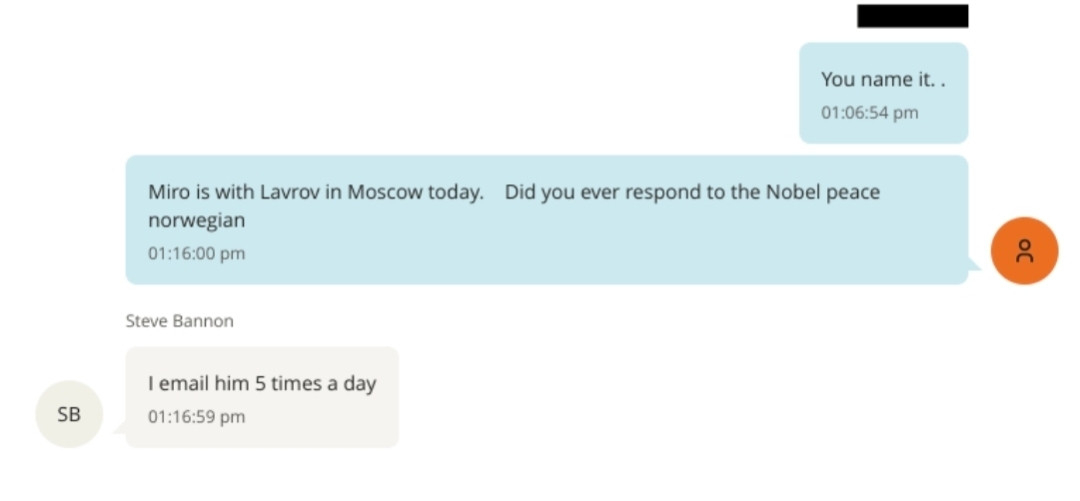Select the "You name it. ." message bubble

(883, 92)
